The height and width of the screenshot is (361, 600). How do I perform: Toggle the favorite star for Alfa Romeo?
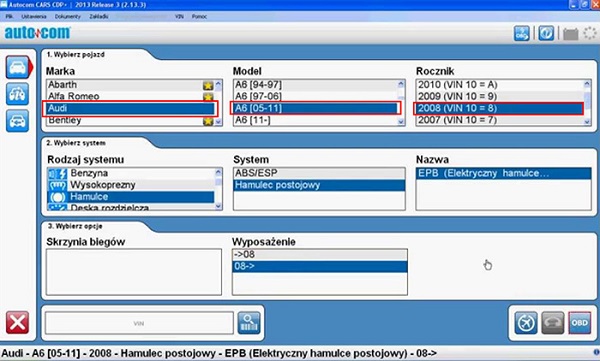click(208, 96)
